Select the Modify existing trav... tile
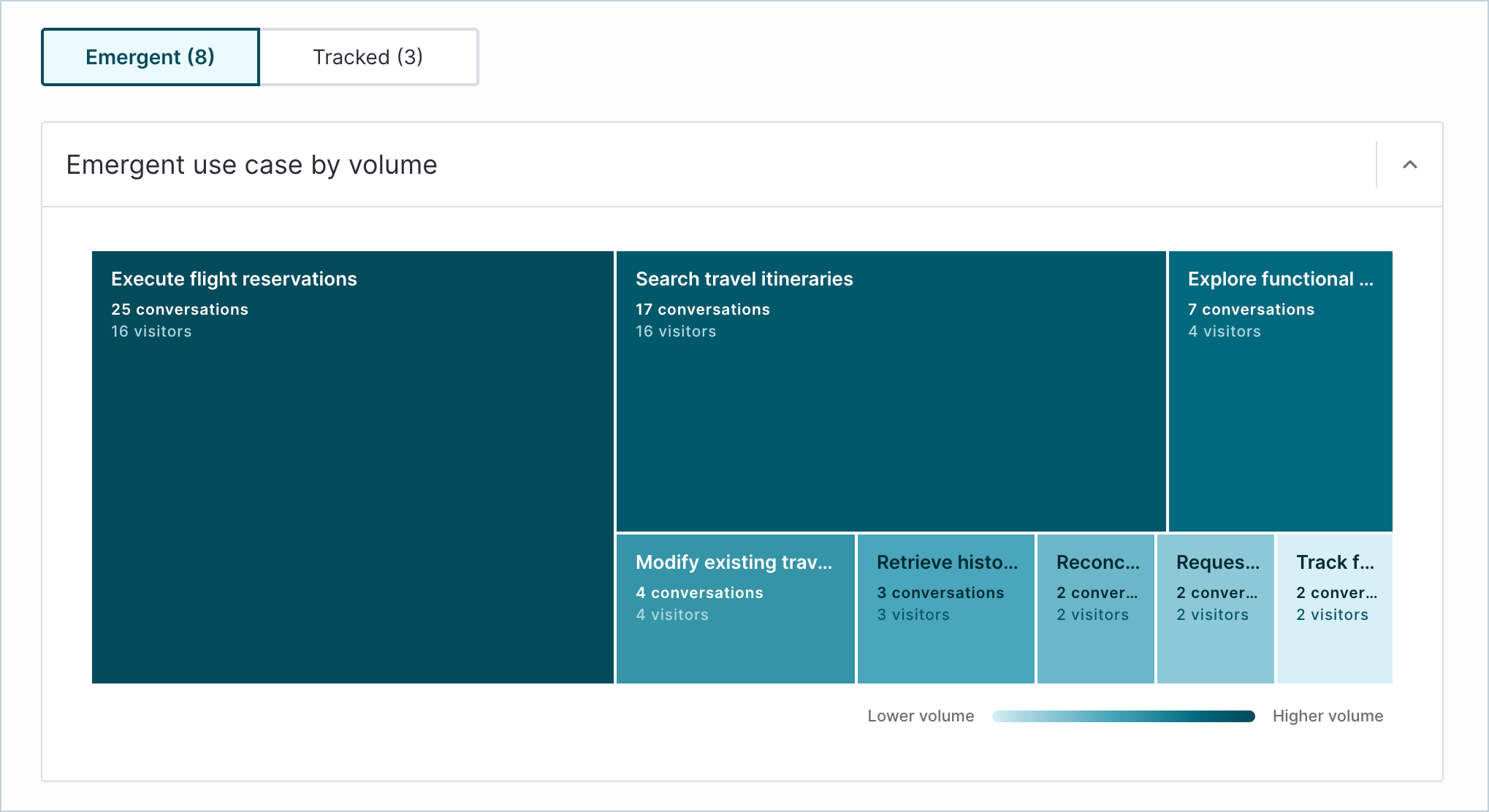This screenshot has height=812, width=1489. click(736, 609)
